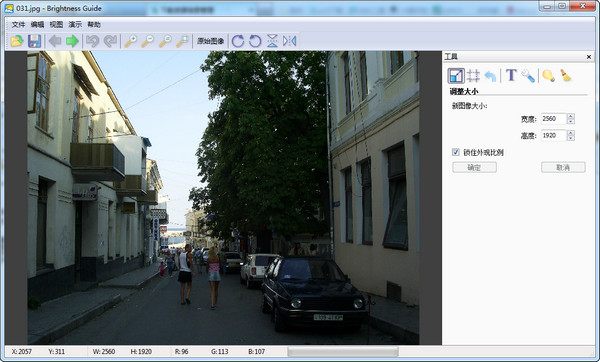Viewport: 600px width, 362px height.
Task: Decrease height with the down stepper arrow
Action: click(x=571, y=138)
